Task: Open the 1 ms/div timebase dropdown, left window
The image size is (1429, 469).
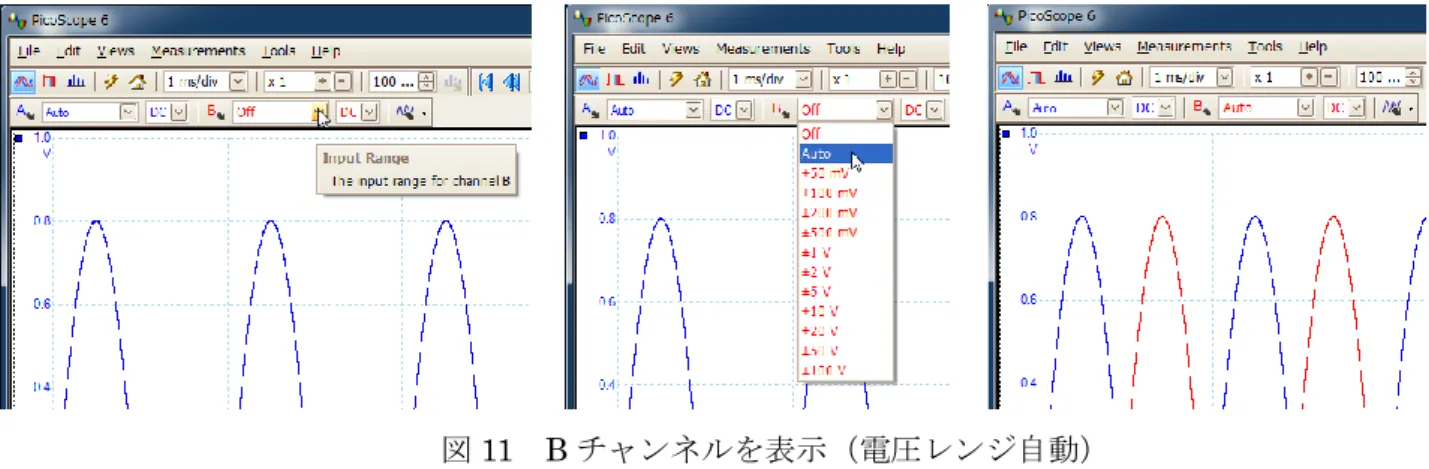Action: (x=238, y=82)
